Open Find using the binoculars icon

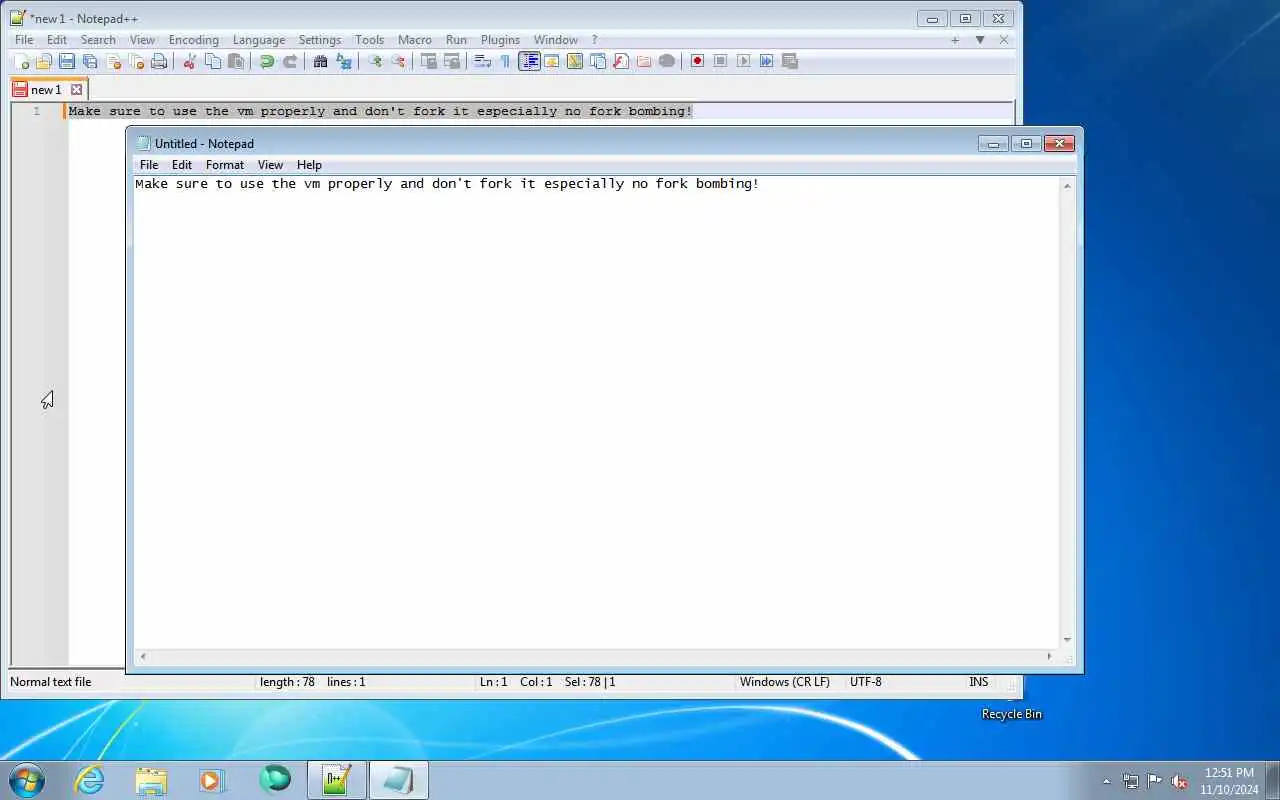320,61
